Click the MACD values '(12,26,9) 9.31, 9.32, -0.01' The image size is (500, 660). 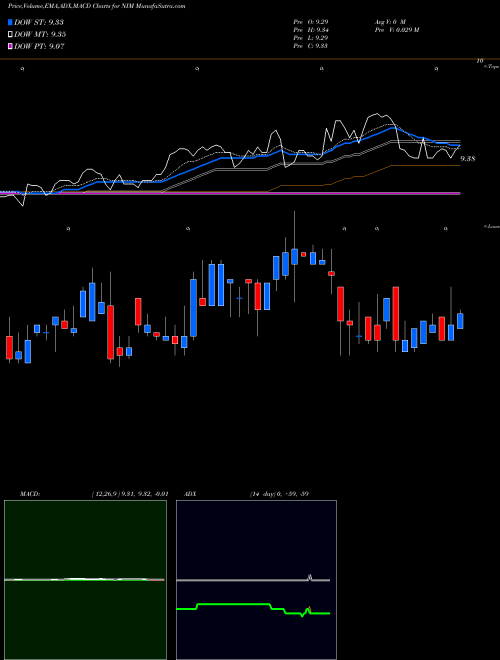tap(130, 493)
